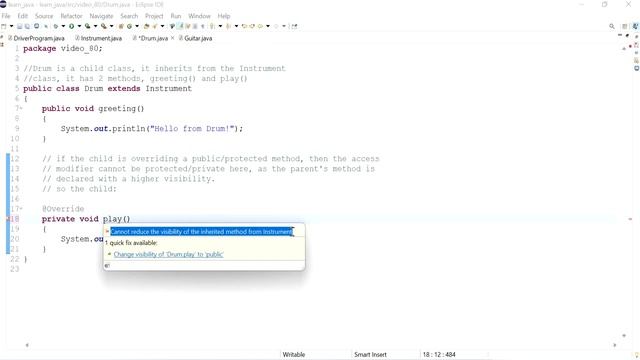Image resolution: width=640 pixels, height=360 pixels.
Task: Open the Coverage dropdown arrow
Action: click(96, 26)
